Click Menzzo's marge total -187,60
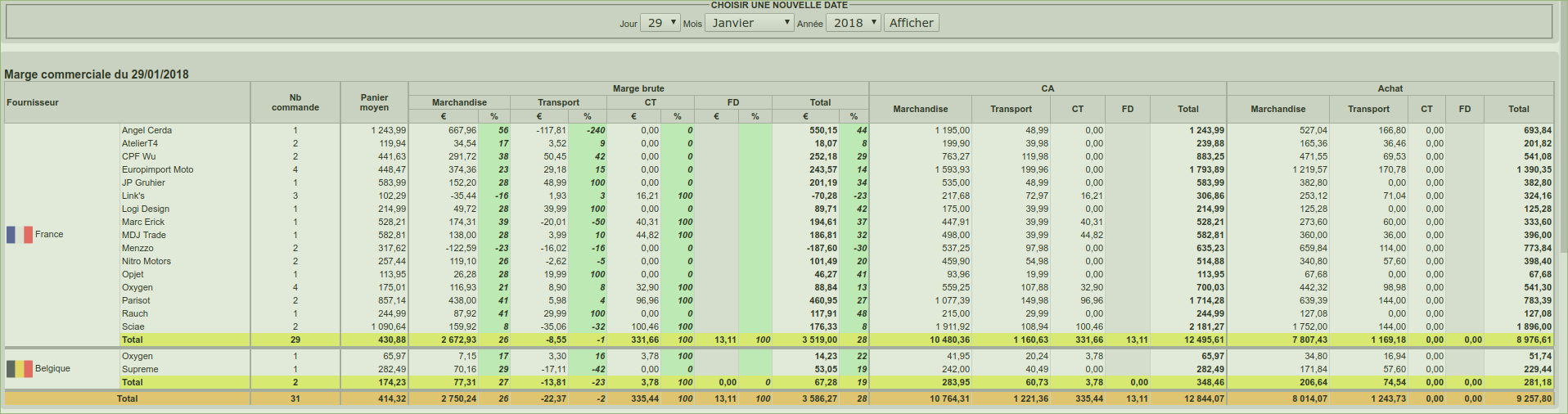The height and width of the screenshot is (414, 1568). [x=822, y=248]
